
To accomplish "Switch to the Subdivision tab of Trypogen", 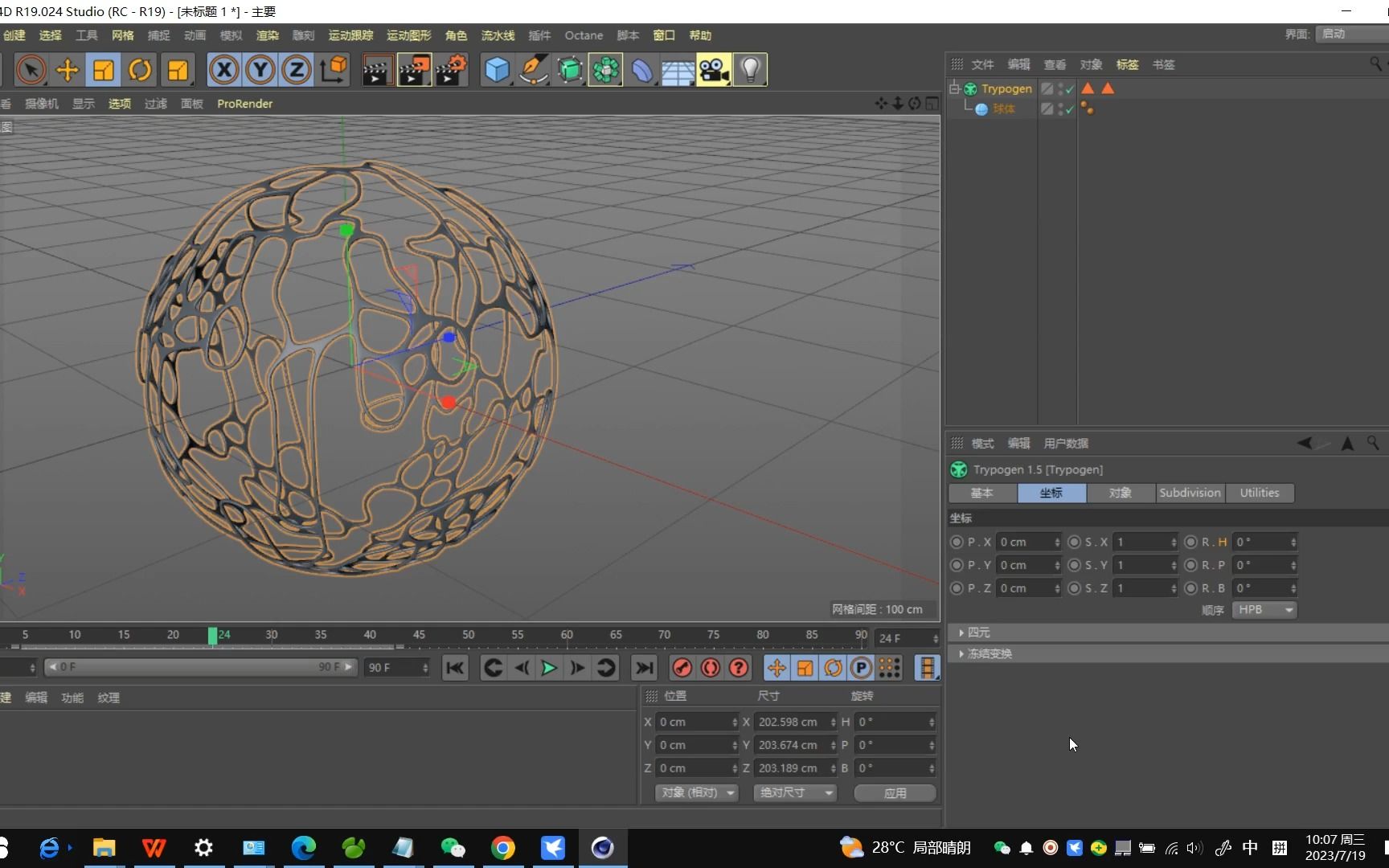I will (x=1190, y=493).
